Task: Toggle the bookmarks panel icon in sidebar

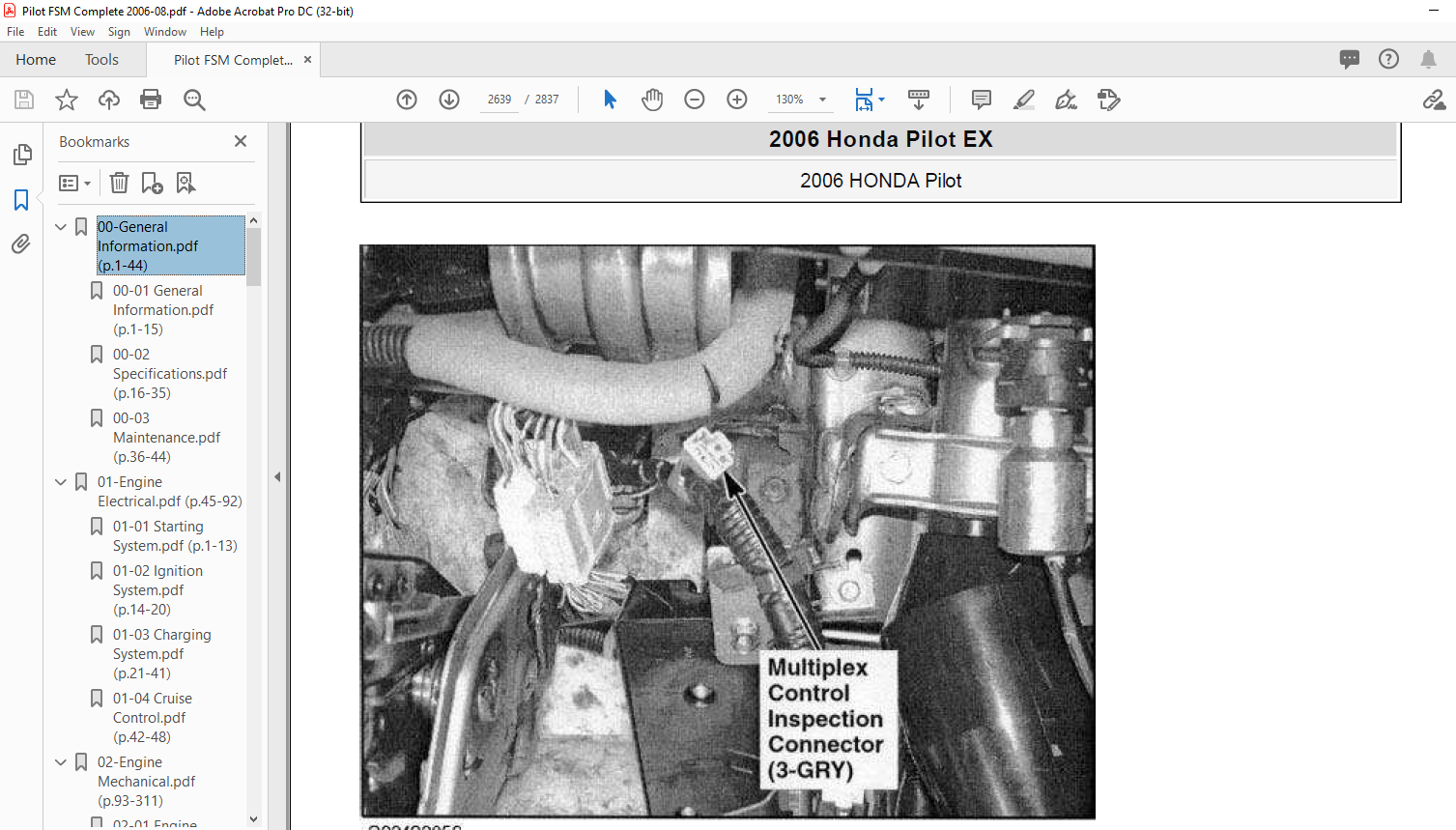Action: (x=21, y=200)
